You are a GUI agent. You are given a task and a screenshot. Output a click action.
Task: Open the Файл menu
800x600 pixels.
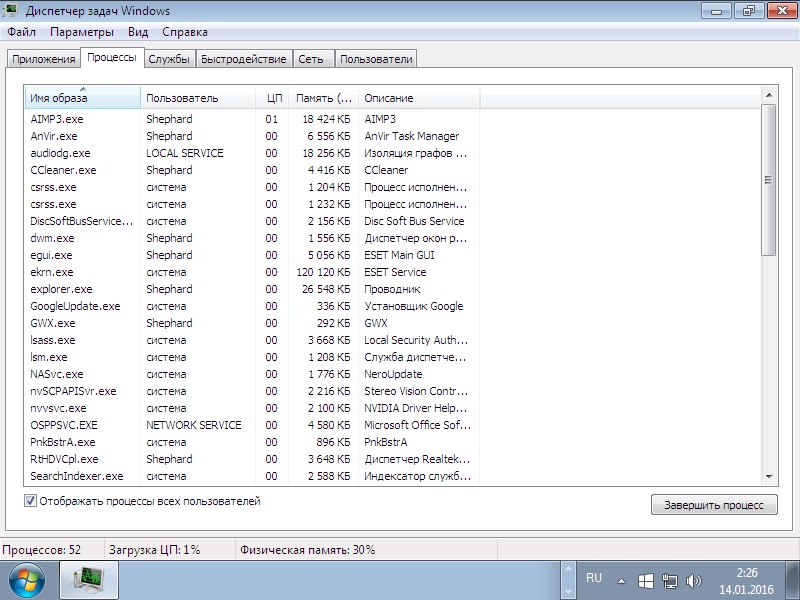click(x=21, y=32)
